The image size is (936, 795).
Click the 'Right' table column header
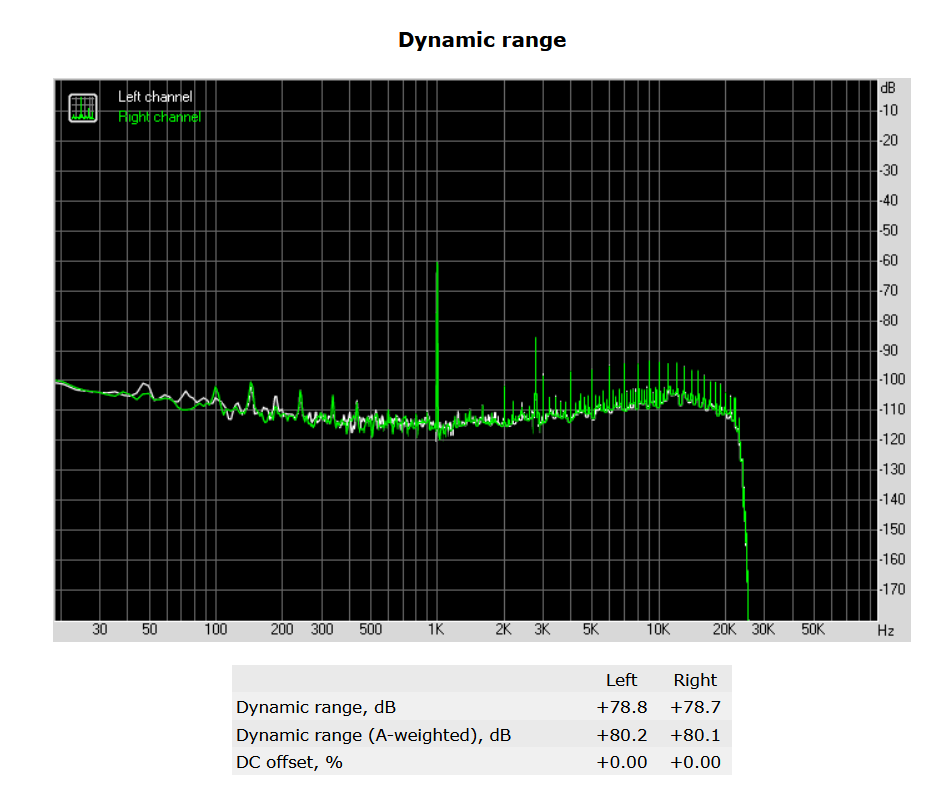pyautogui.click(x=695, y=680)
